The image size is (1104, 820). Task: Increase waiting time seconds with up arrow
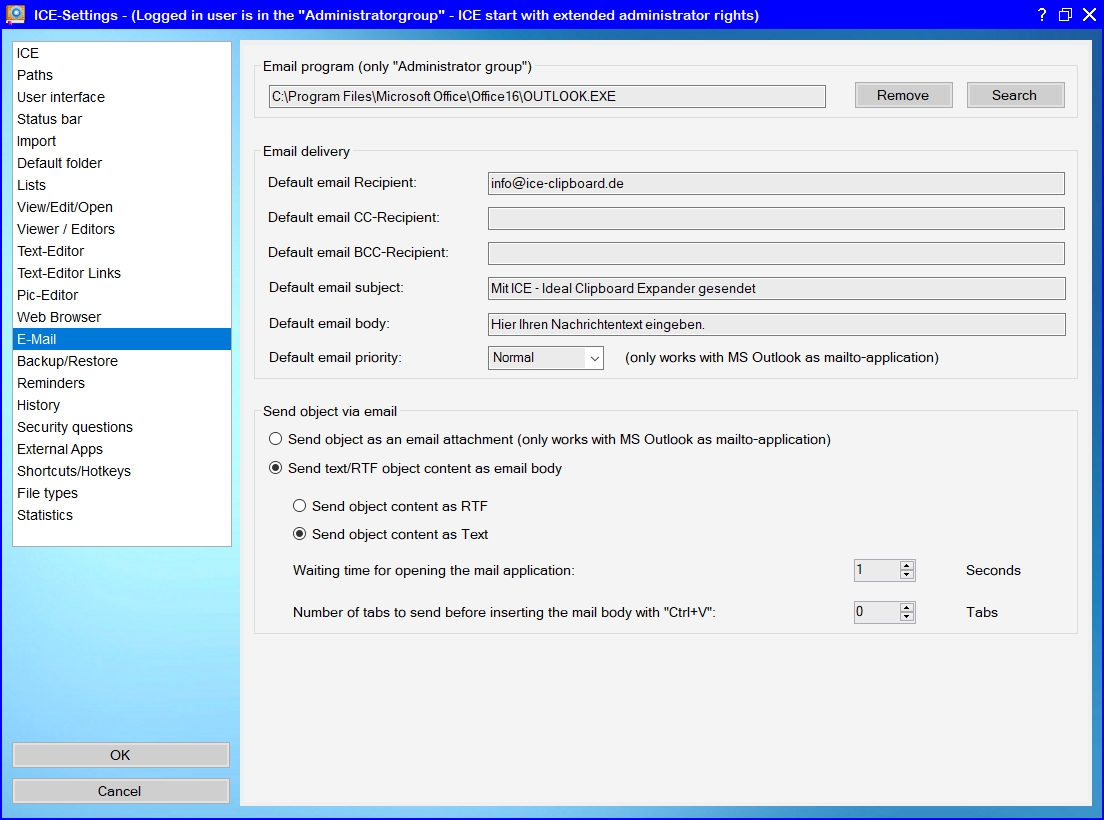point(906,566)
